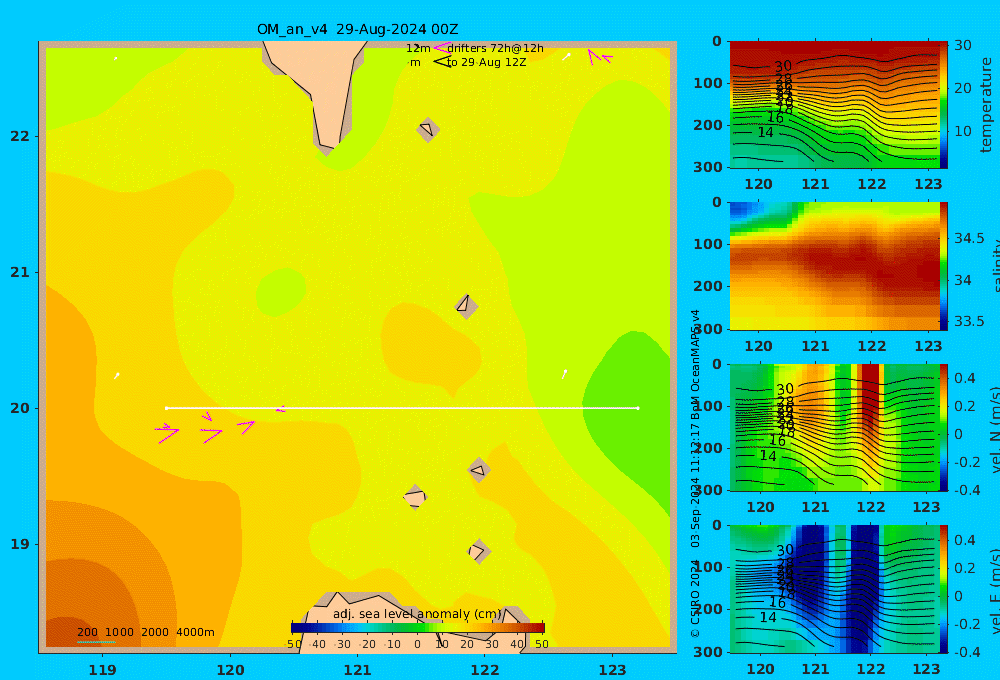Click latitude label 21 on main map
The image size is (1000, 680).
click(x=20, y=272)
